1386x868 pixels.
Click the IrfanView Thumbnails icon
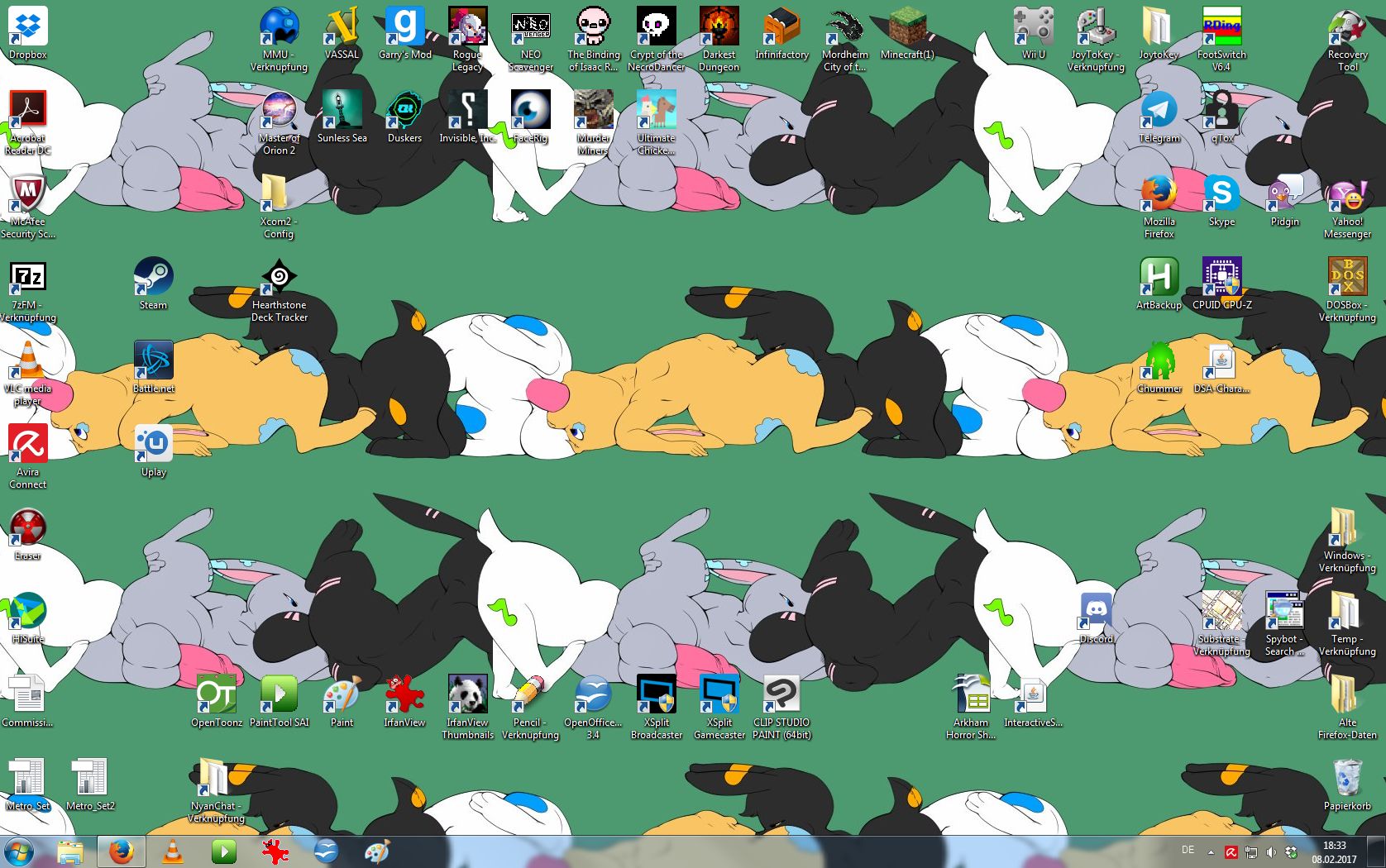(467, 707)
